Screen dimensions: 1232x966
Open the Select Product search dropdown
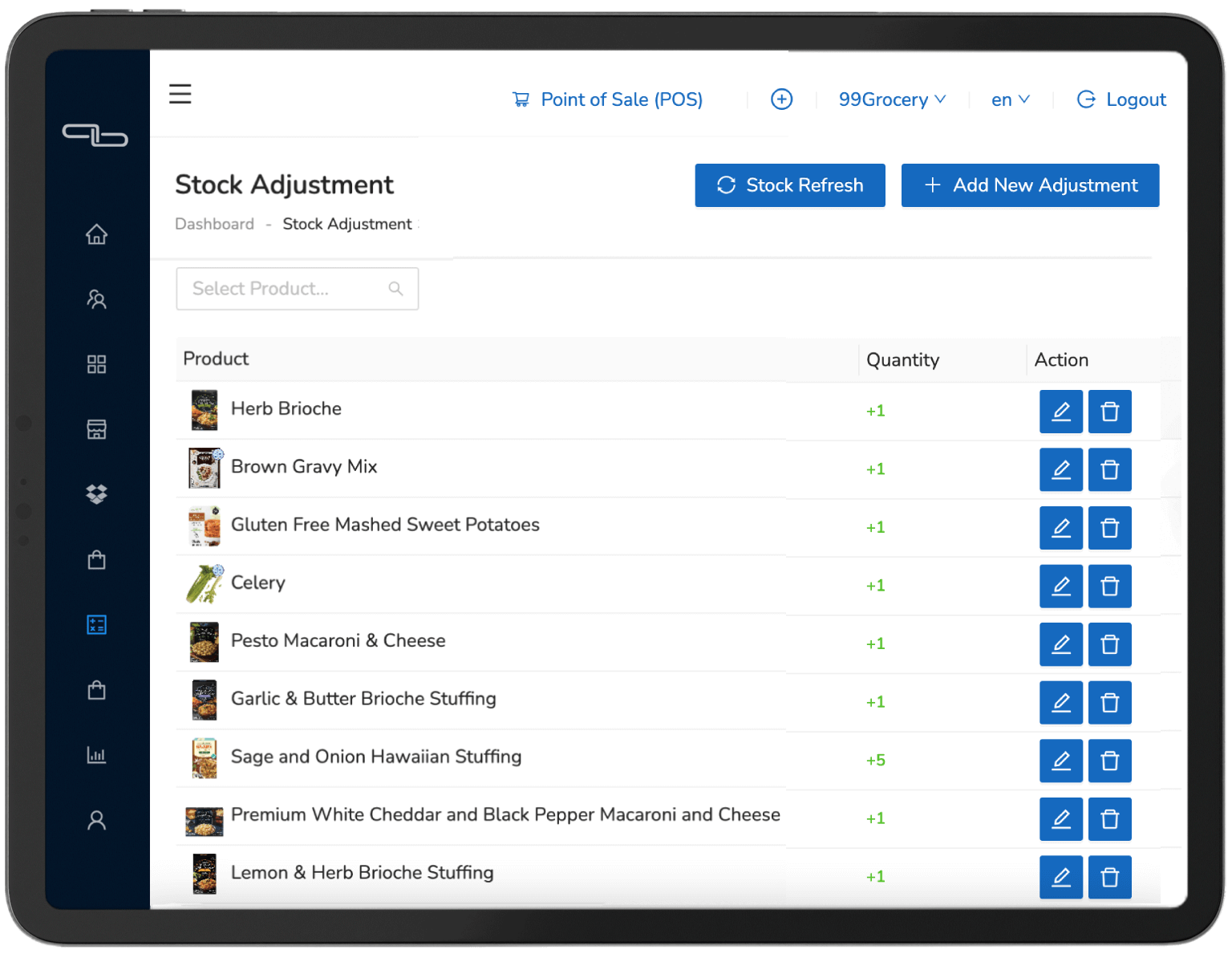297,289
